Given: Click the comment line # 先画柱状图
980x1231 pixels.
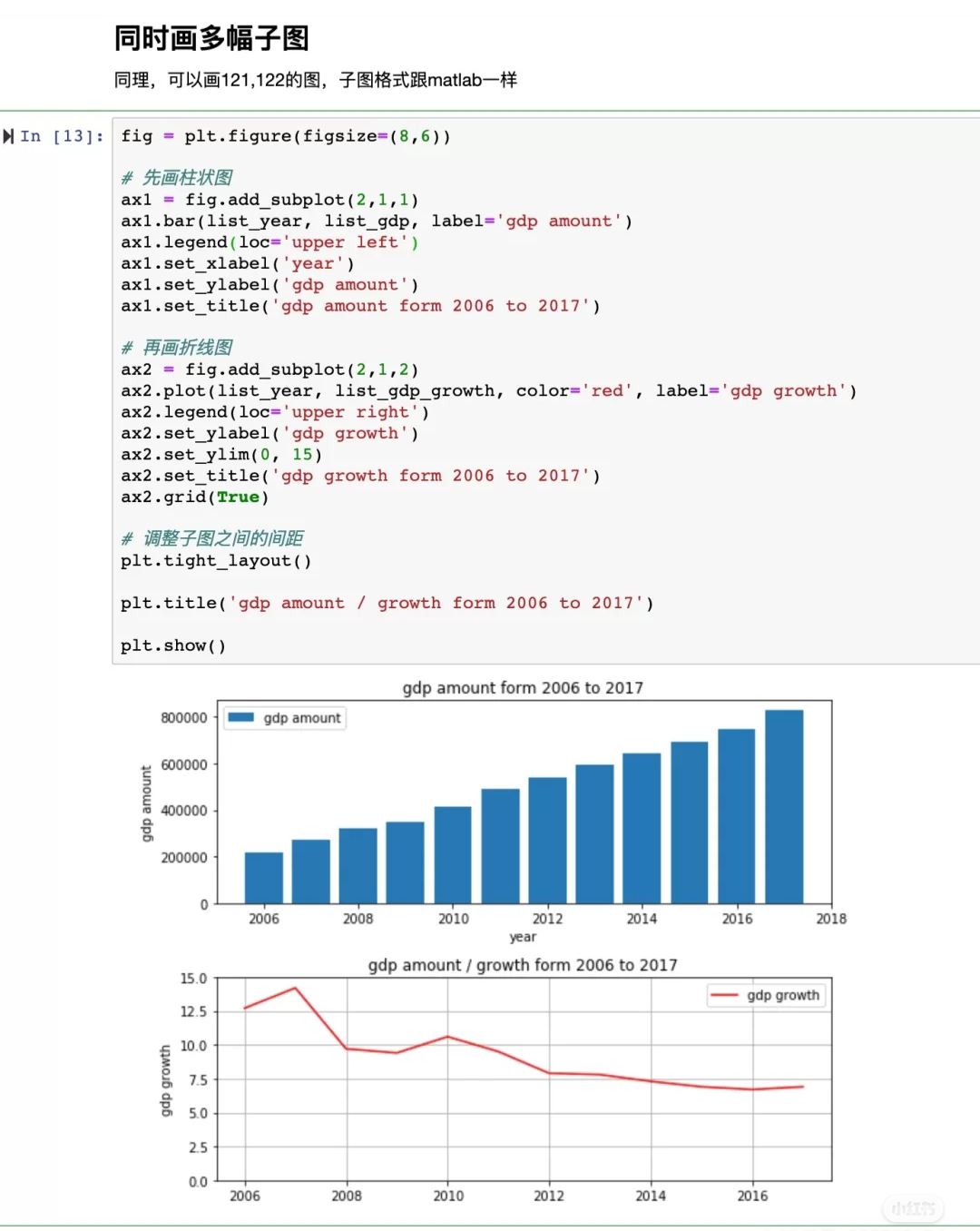Looking at the screenshot, I should 177,178.
